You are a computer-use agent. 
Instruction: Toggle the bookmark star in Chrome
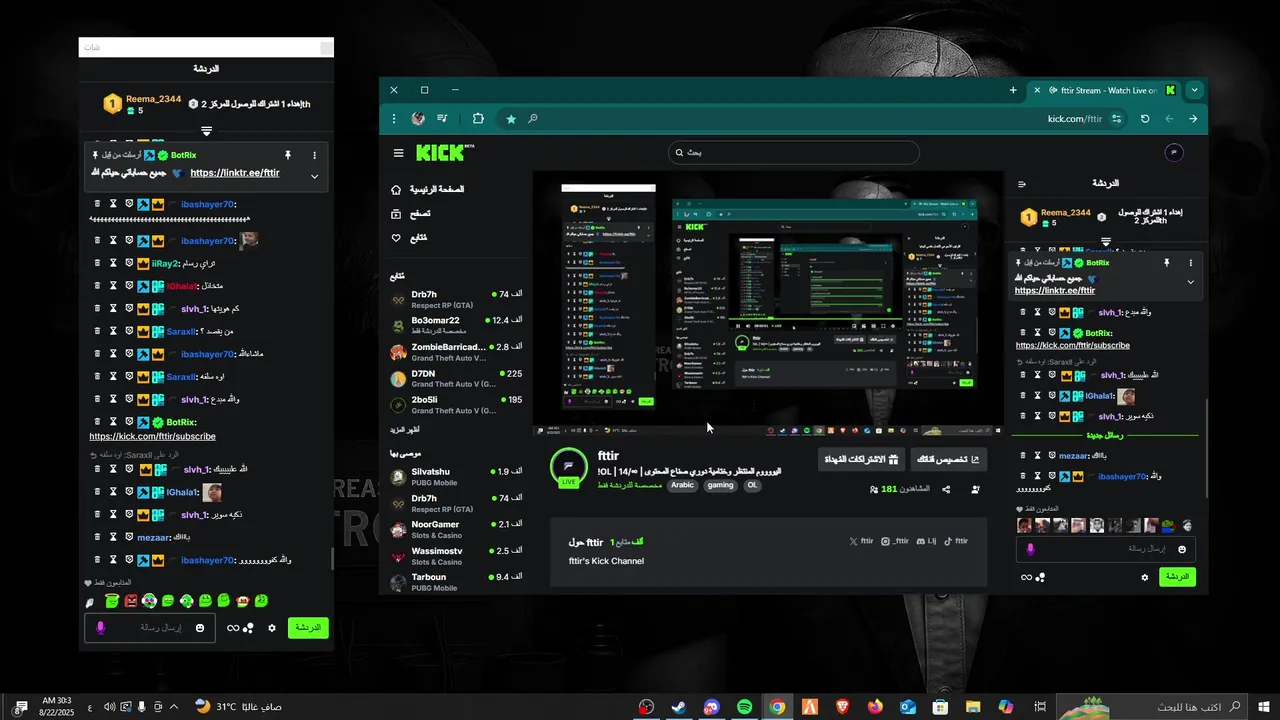[511, 118]
